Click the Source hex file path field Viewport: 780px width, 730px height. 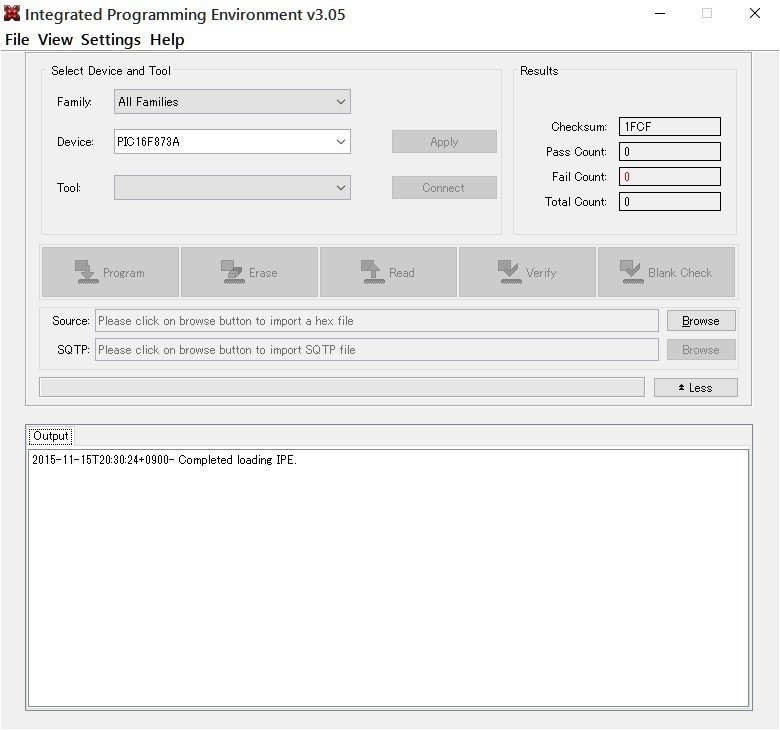pos(377,321)
